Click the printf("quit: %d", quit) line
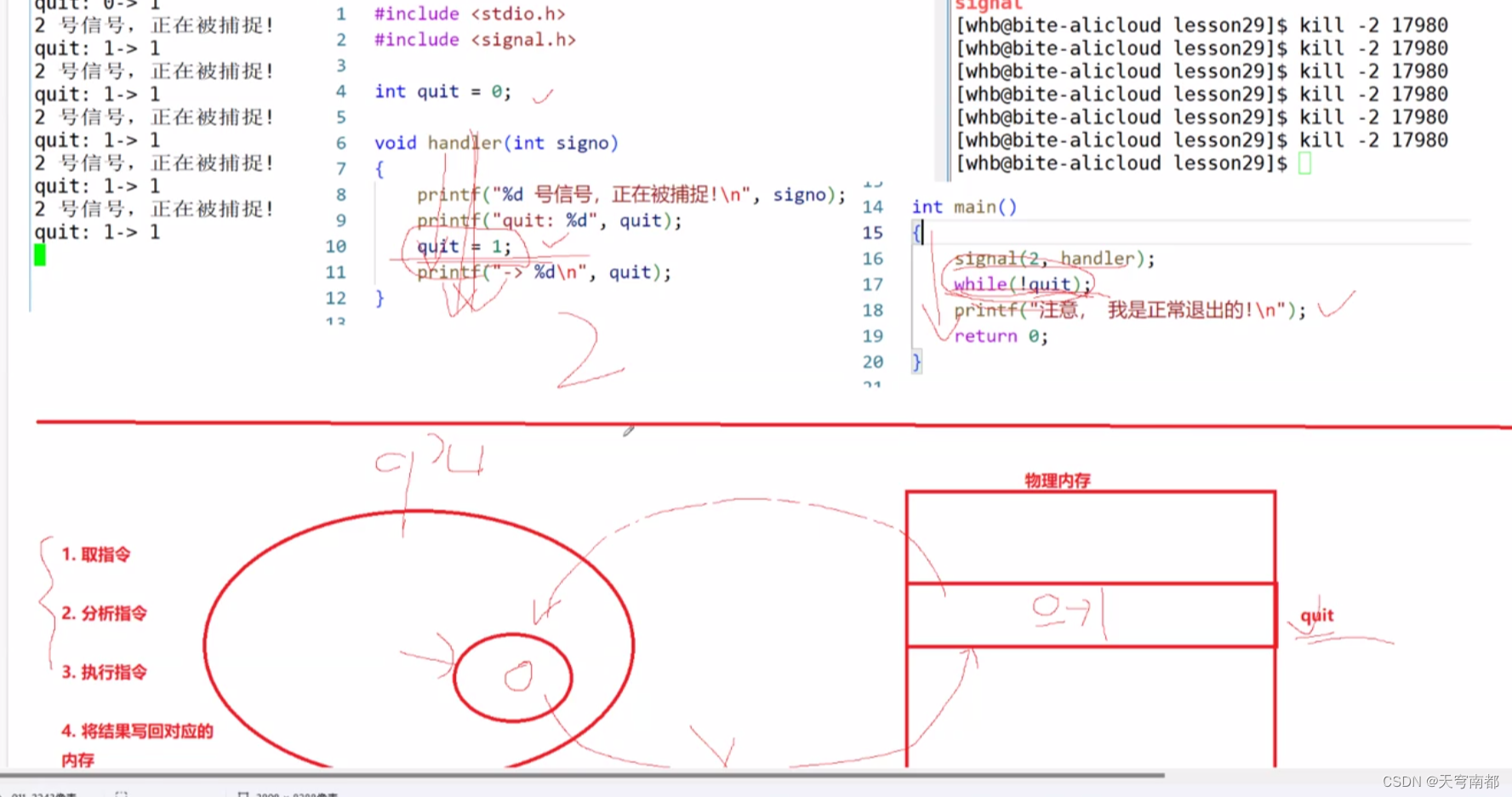The image size is (1512, 797). click(550, 220)
